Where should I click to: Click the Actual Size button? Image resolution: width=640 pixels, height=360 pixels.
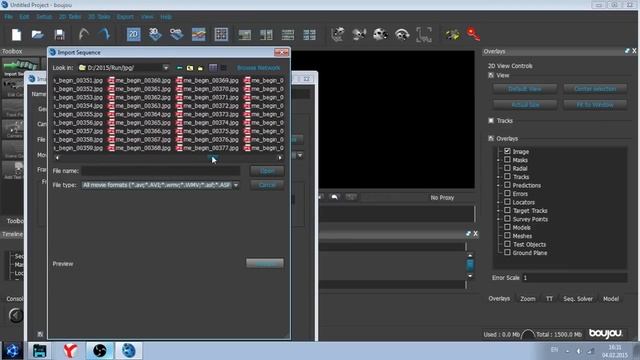click(x=525, y=105)
